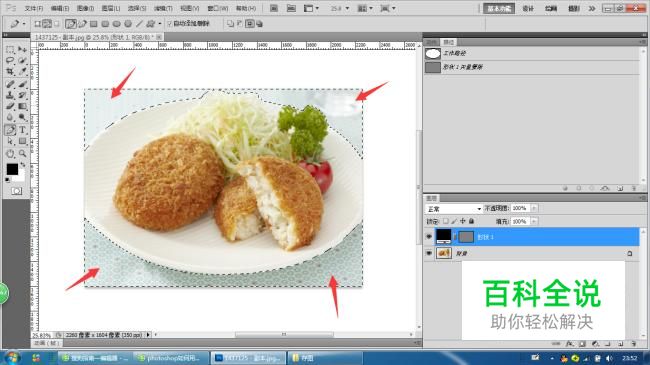Toggle lock position
Viewport: 650px width, 365px height.
tap(463, 221)
